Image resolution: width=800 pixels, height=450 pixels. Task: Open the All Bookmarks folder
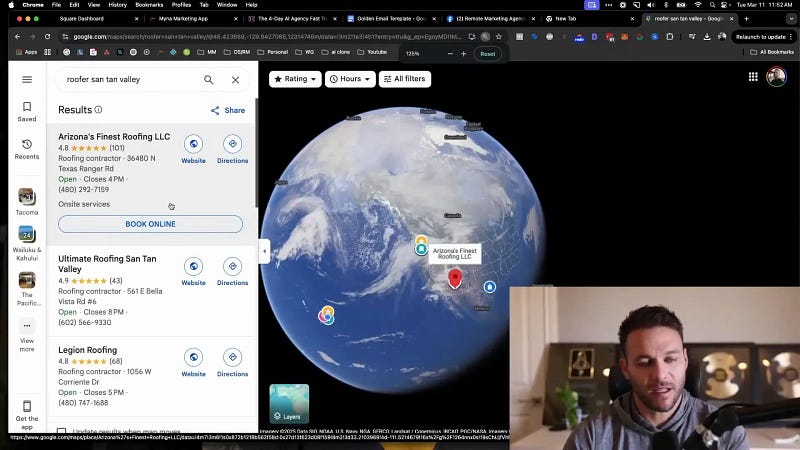point(772,52)
